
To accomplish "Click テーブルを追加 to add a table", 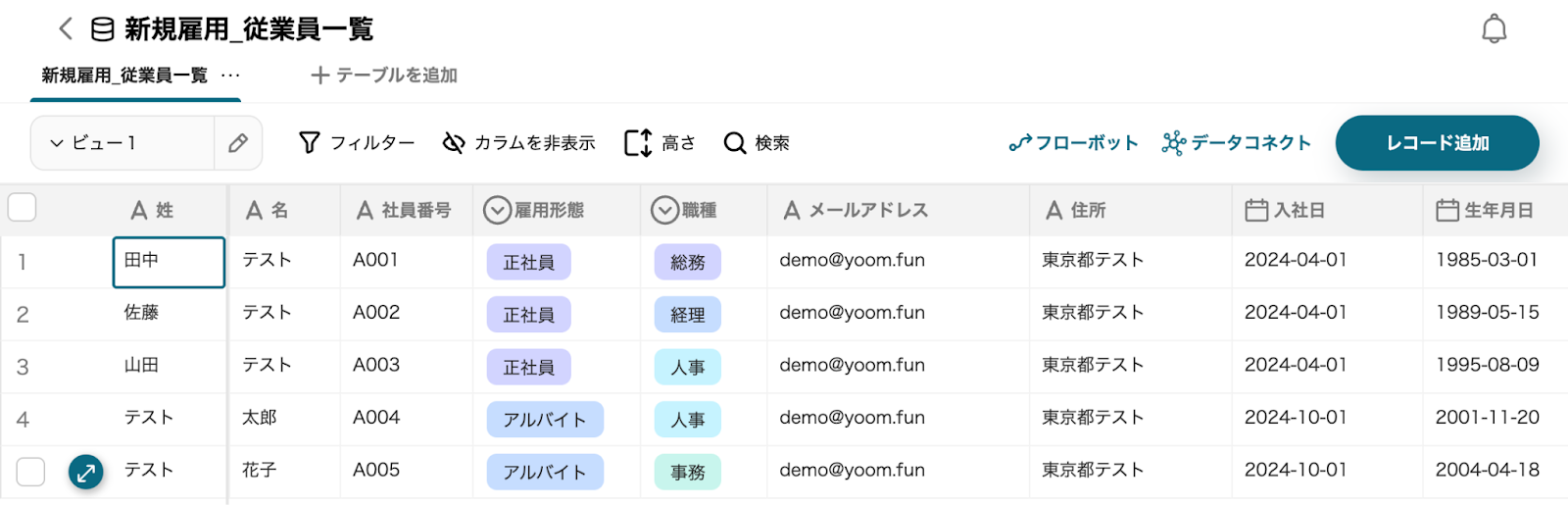I will (384, 76).
